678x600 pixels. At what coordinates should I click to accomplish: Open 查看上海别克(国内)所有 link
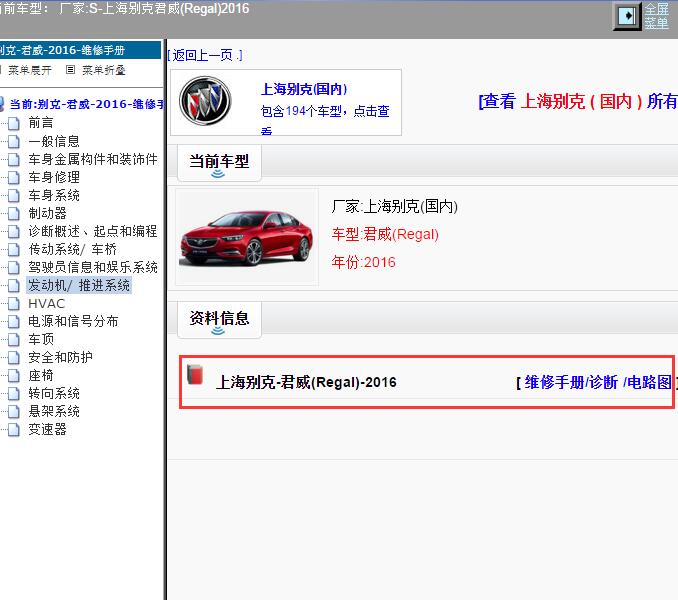pos(578,101)
